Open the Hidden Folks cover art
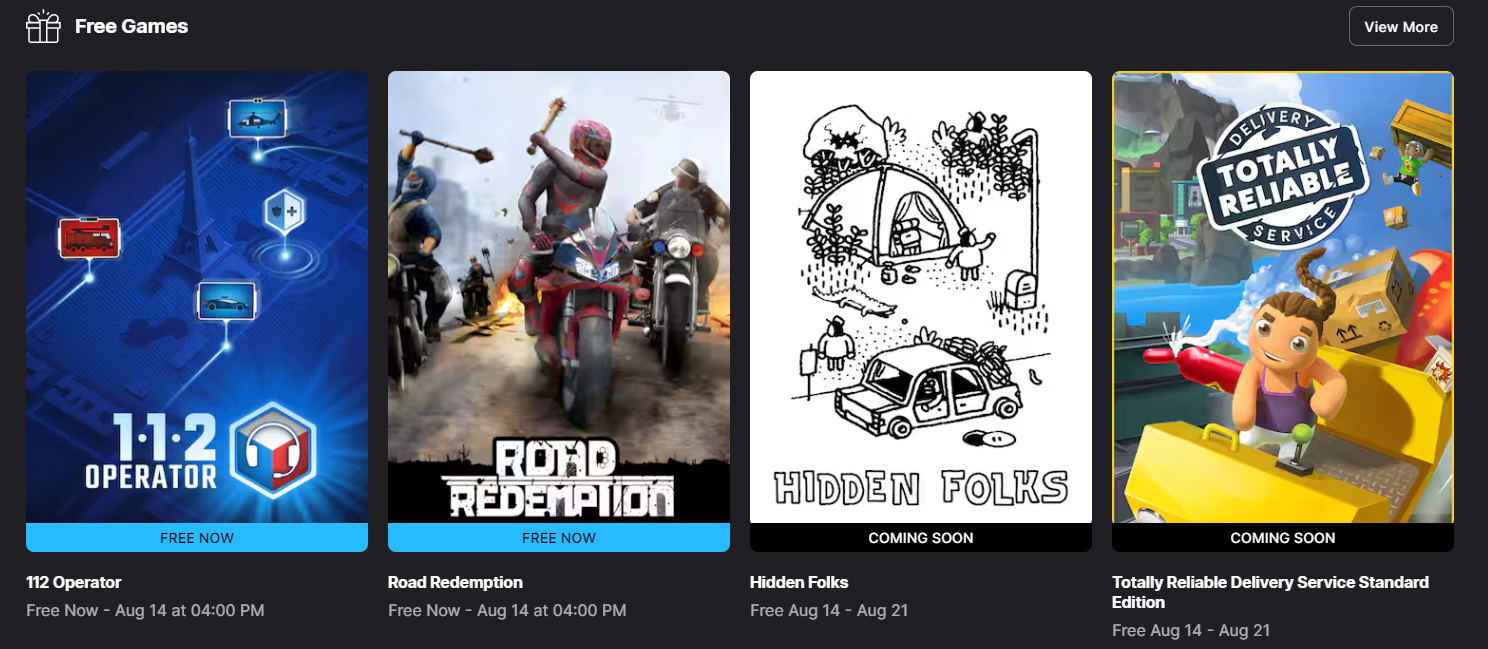 921,297
